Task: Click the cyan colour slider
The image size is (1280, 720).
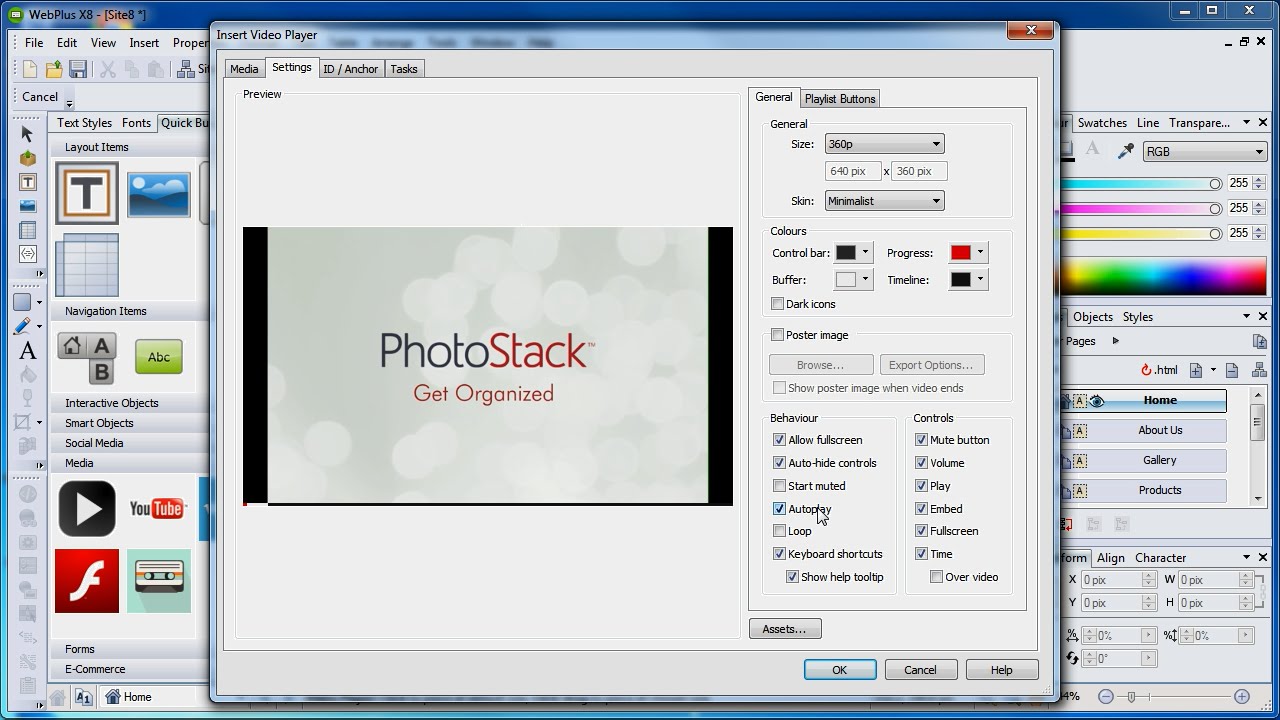Action: pyautogui.click(x=1141, y=184)
